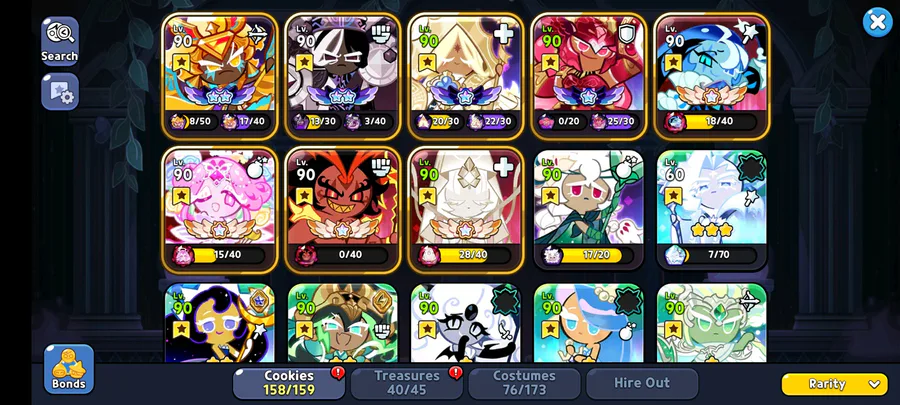The height and width of the screenshot is (405, 900).
Task: Click the shield defense icon on the red cookie
Action: [x=627, y=34]
